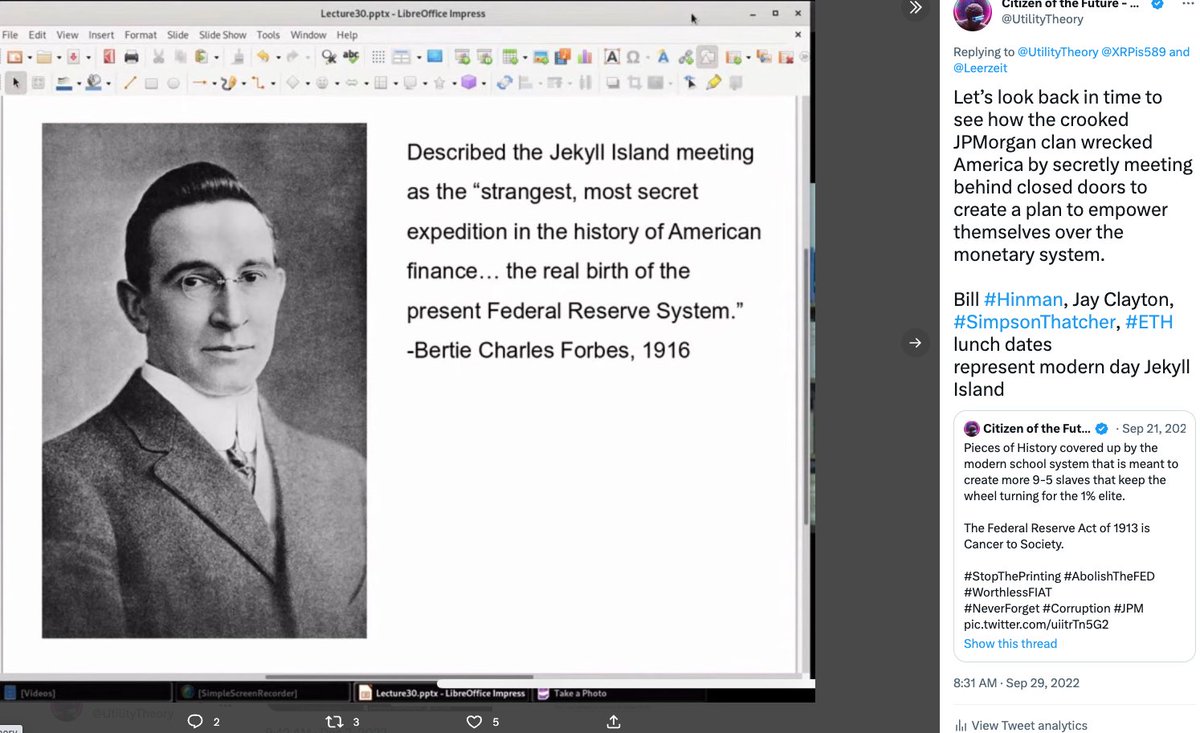Image resolution: width=1200 pixels, height=733 pixels.
Task: Insert Special Character omega icon
Action: pyautogui.click(x=633, y=57)
